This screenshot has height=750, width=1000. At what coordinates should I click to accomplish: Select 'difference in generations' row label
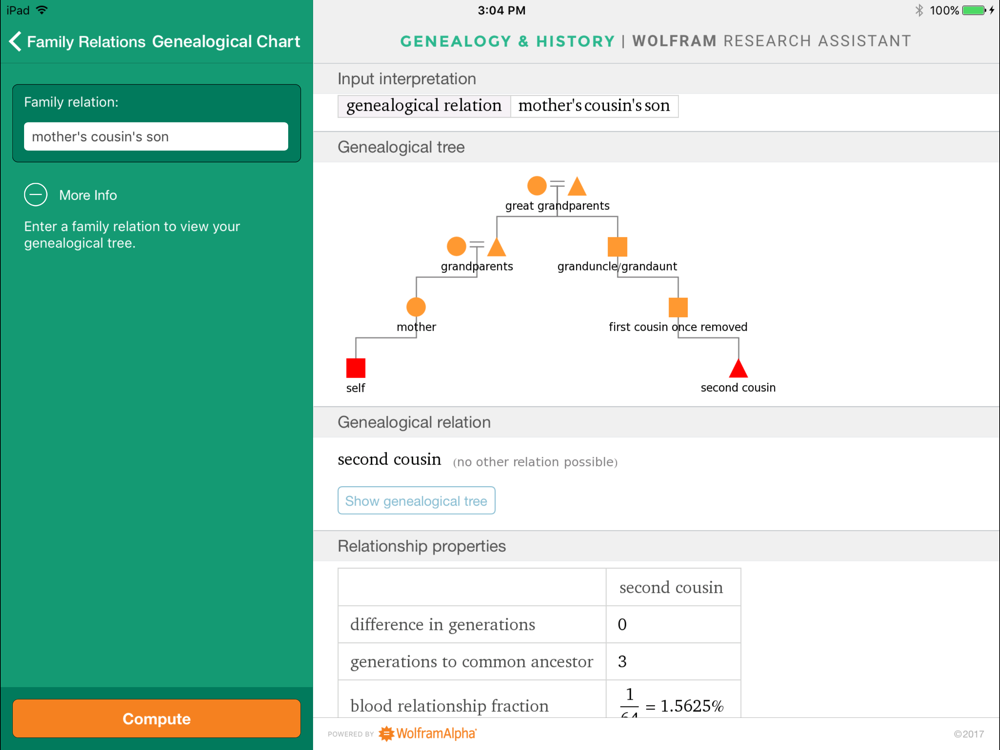443,624
